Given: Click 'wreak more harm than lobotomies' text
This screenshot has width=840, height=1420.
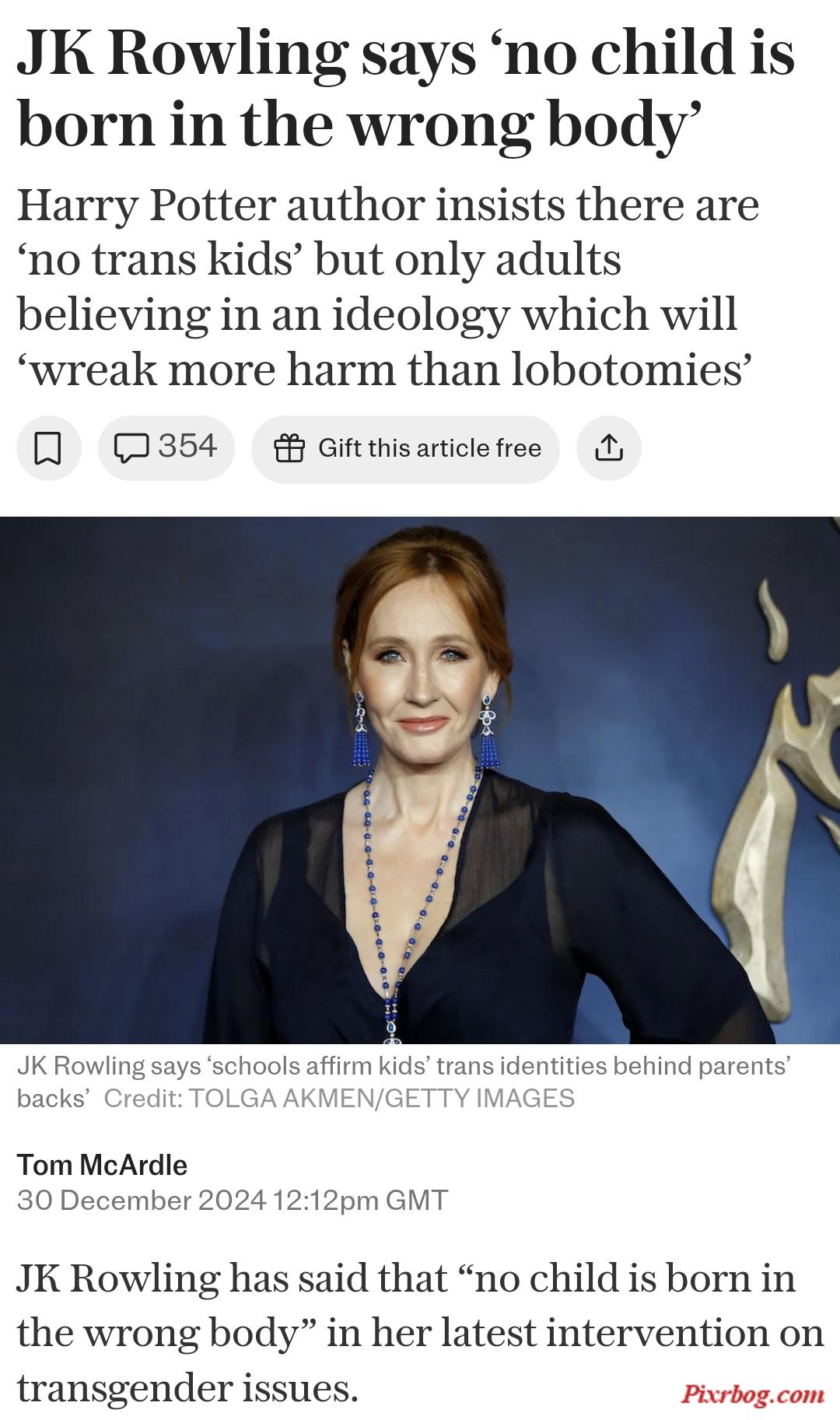Looking at the screenshot, I should [x=384, y=370].
